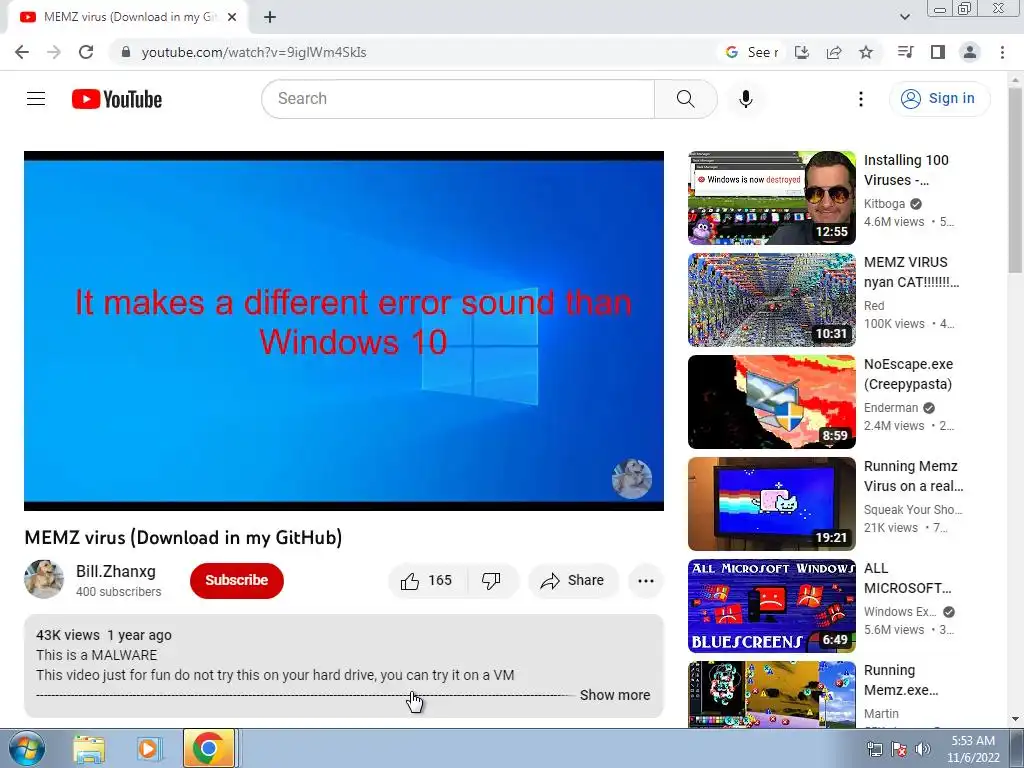Open the Windows Start button

[26, 749]
